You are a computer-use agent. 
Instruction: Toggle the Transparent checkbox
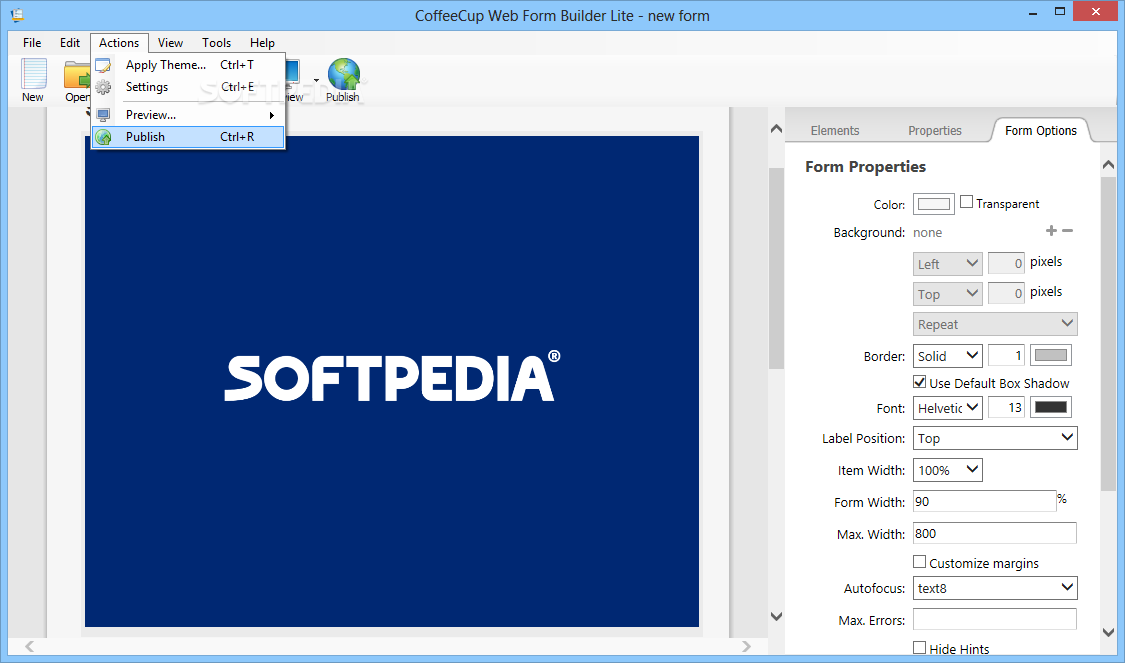coord(966,202)
